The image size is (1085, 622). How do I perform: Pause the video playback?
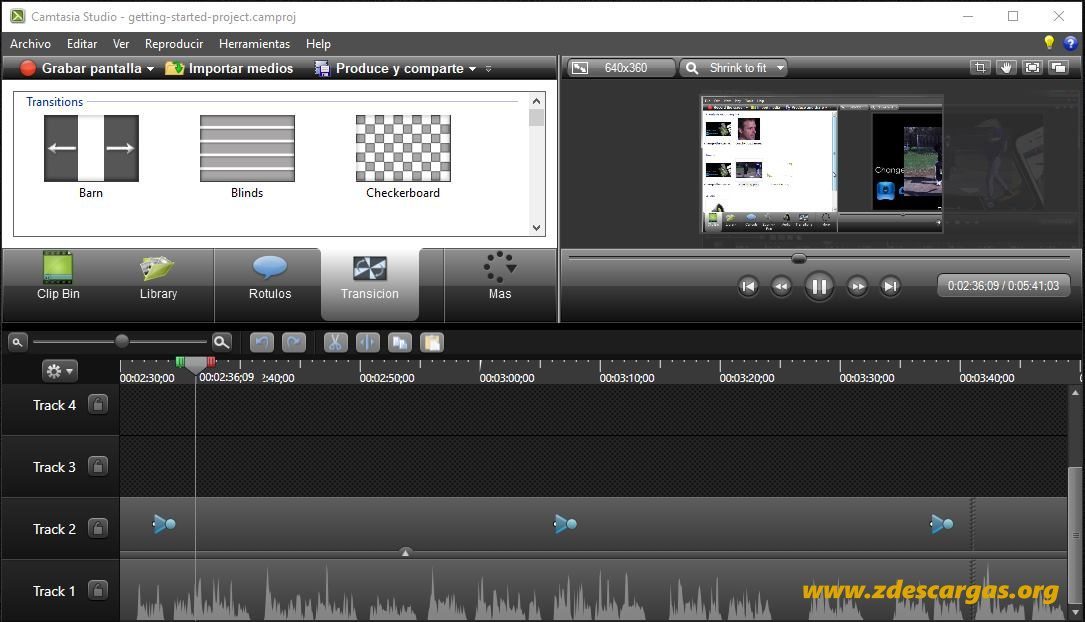tap(819, 286)
